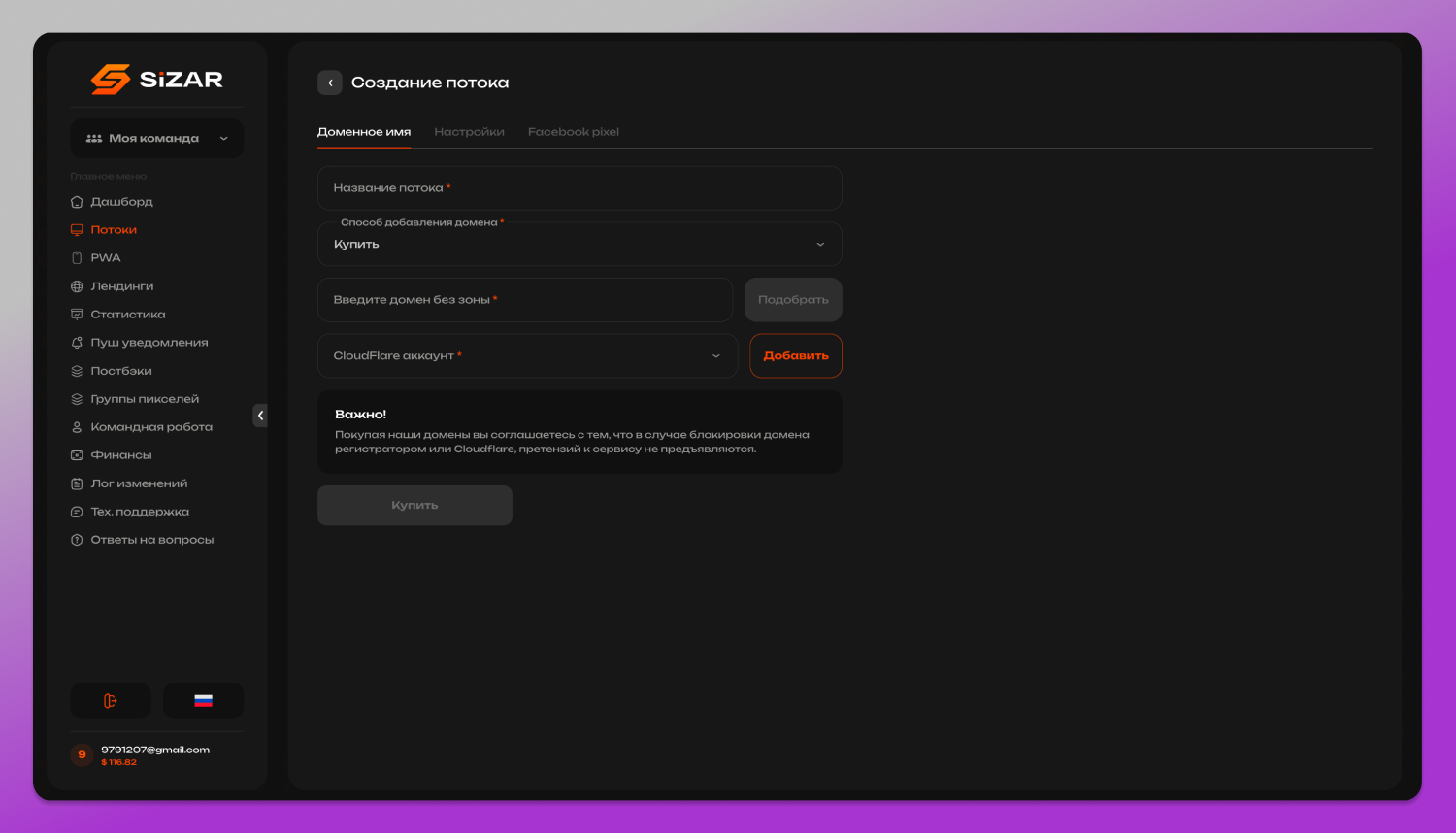Screen dimensions: 1456x833
Task: Open Командная работа section
Action: tap(151, 427)
